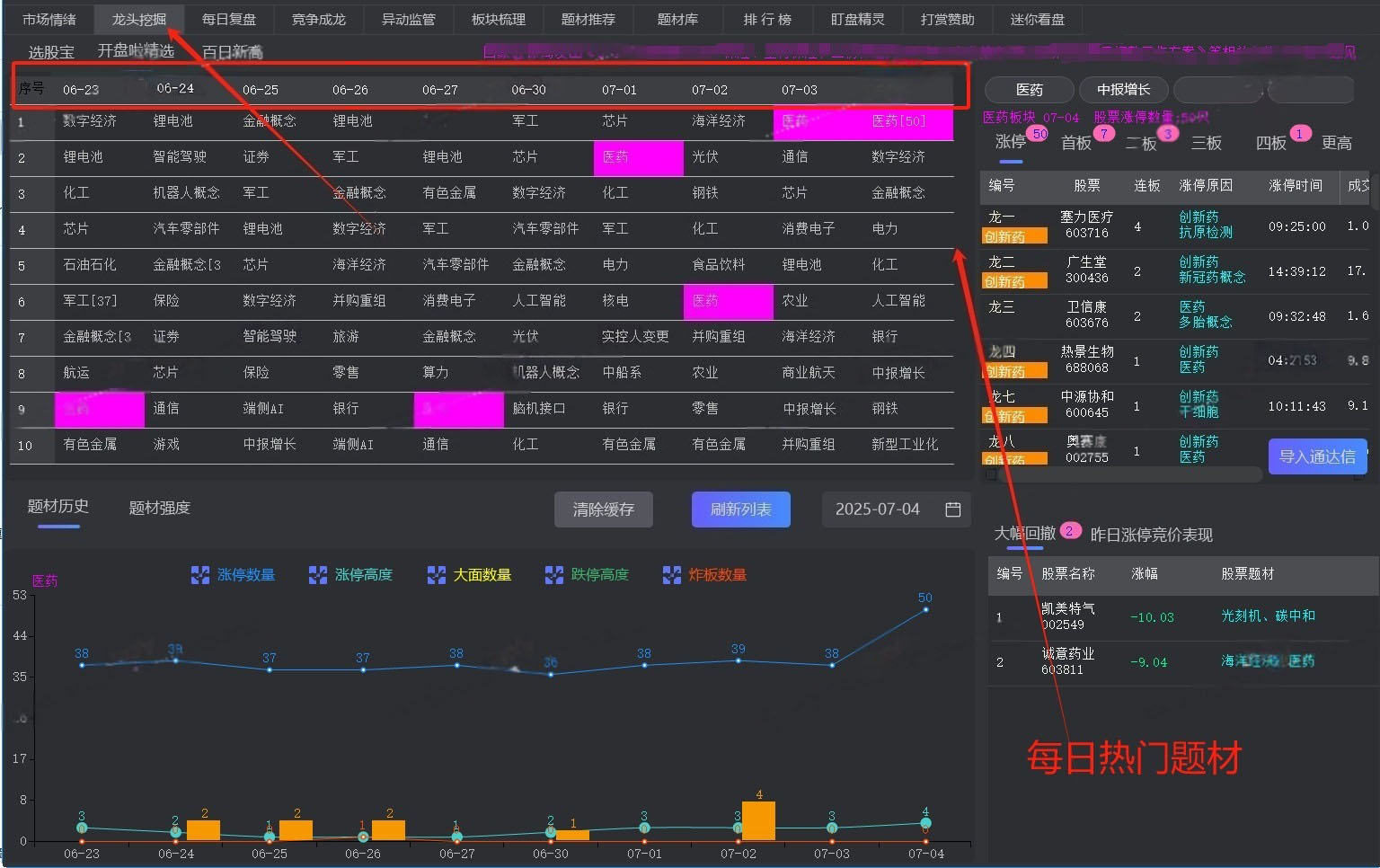Click the 涨停高度 legend icon
1380x868 pixels.
[x=317, y=575]
